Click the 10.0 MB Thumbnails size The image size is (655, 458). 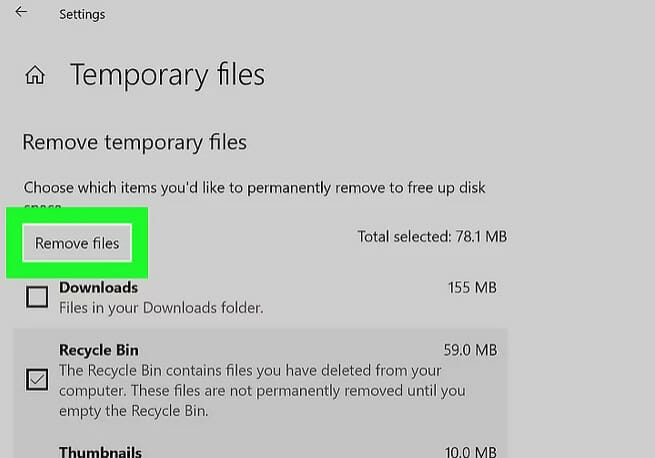pyautogui.click(x=471, y=452)
